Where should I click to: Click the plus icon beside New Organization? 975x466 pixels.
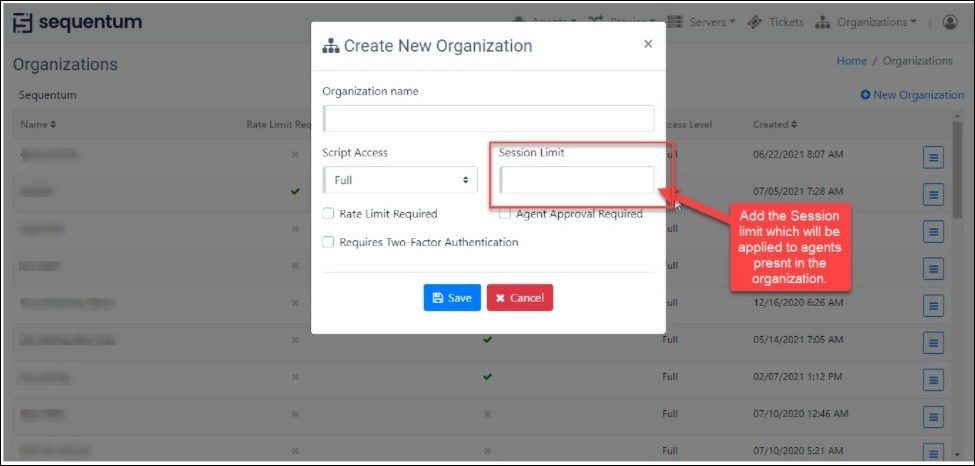[x=865, y=95]
